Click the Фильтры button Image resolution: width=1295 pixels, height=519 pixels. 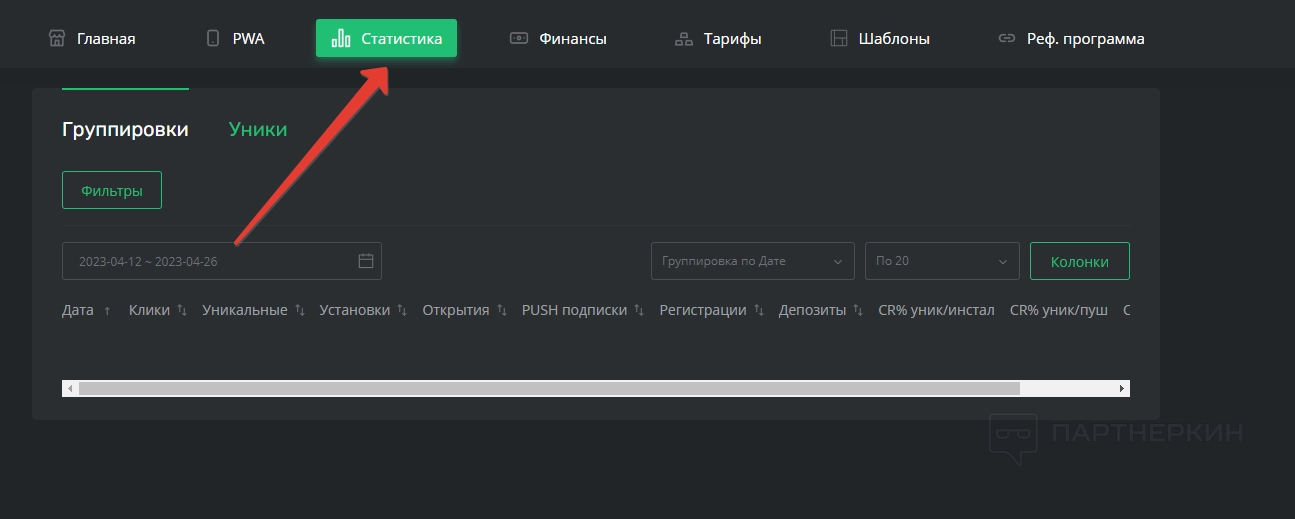click(x=112, y=190)
